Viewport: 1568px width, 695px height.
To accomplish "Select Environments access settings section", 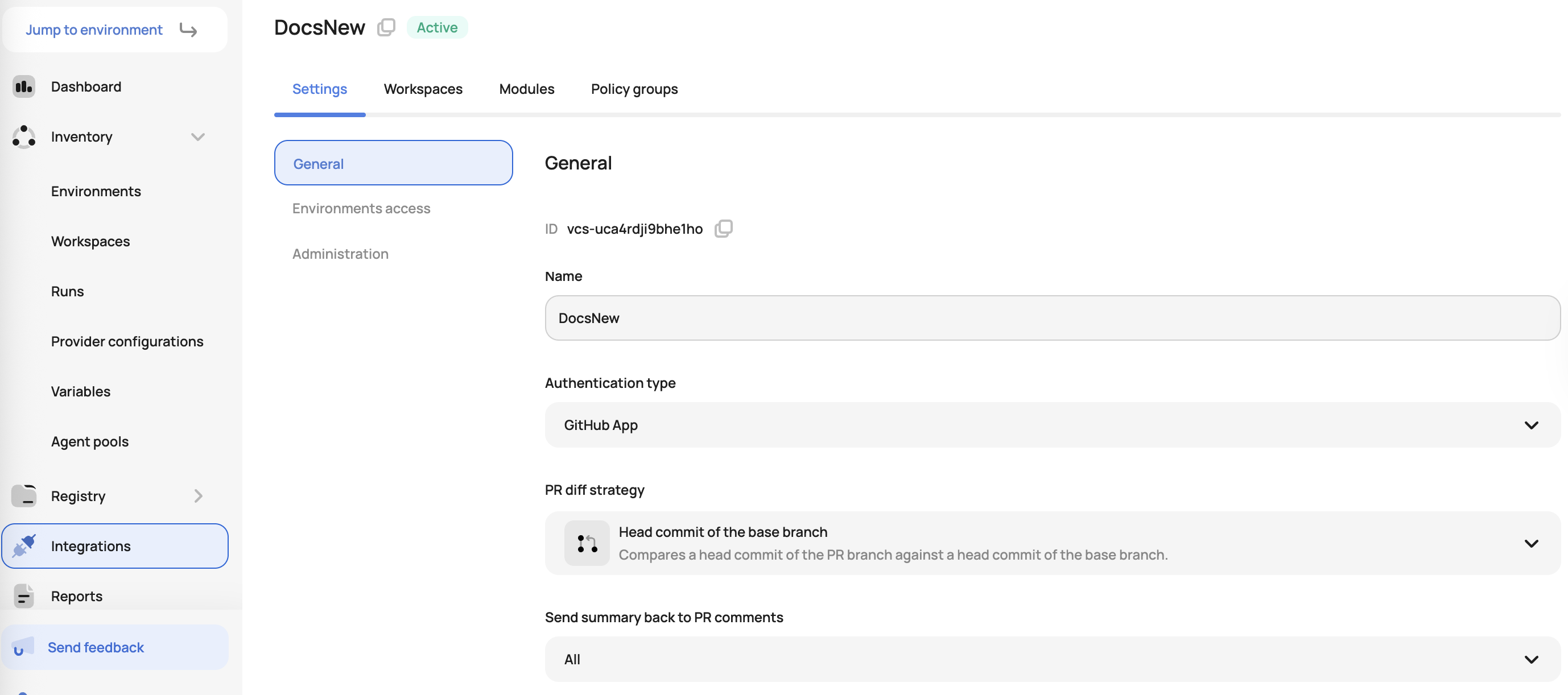I will [x=361, y=209].
